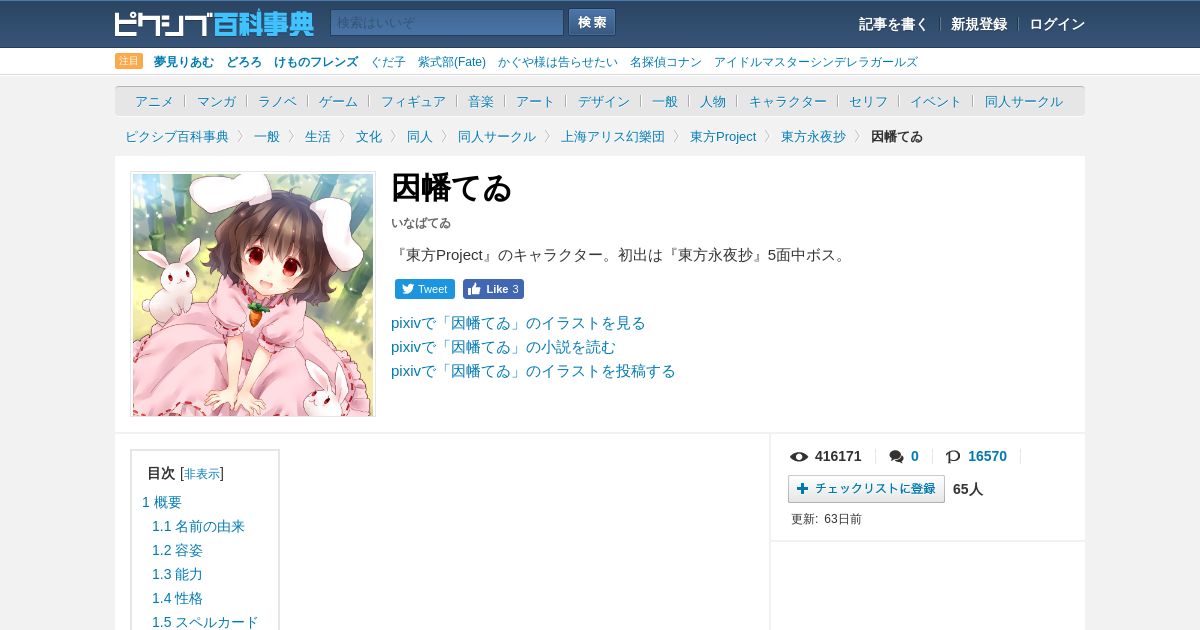Select the セリフ category menu item
The width and height of the screenshot is (1200, 630).
tap(868, 101)
